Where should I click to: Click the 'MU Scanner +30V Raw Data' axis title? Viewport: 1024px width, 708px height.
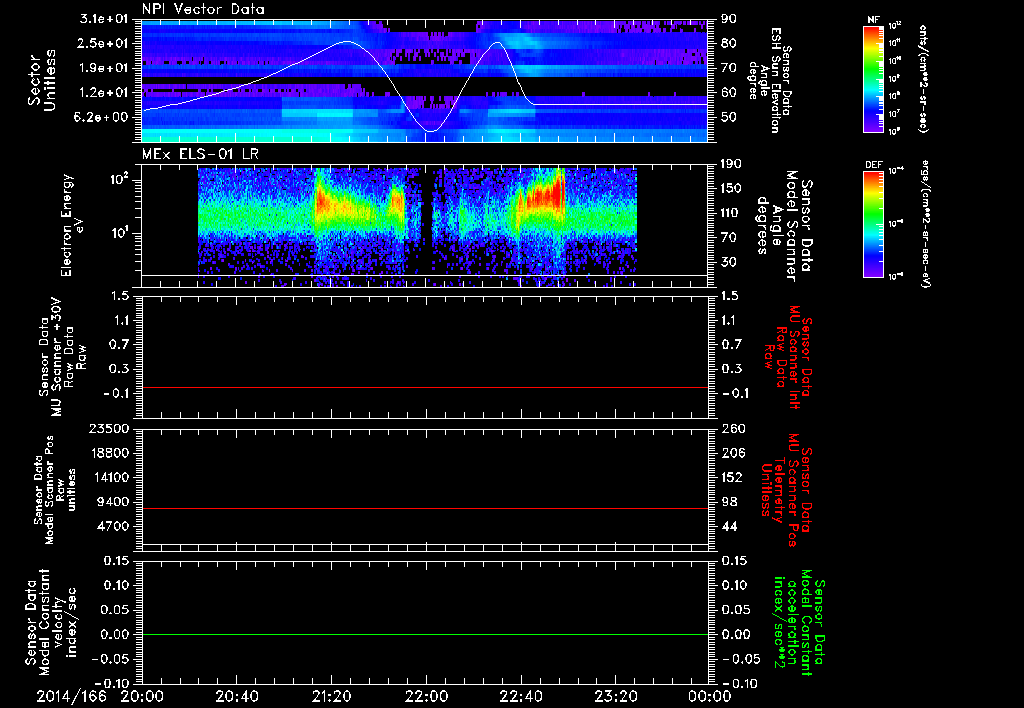[x=61, y=357]
